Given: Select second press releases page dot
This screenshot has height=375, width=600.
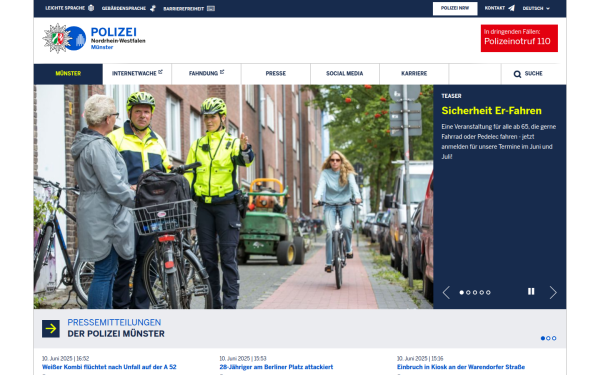Looking at the screenshot, I should click(x=548, y=338).
